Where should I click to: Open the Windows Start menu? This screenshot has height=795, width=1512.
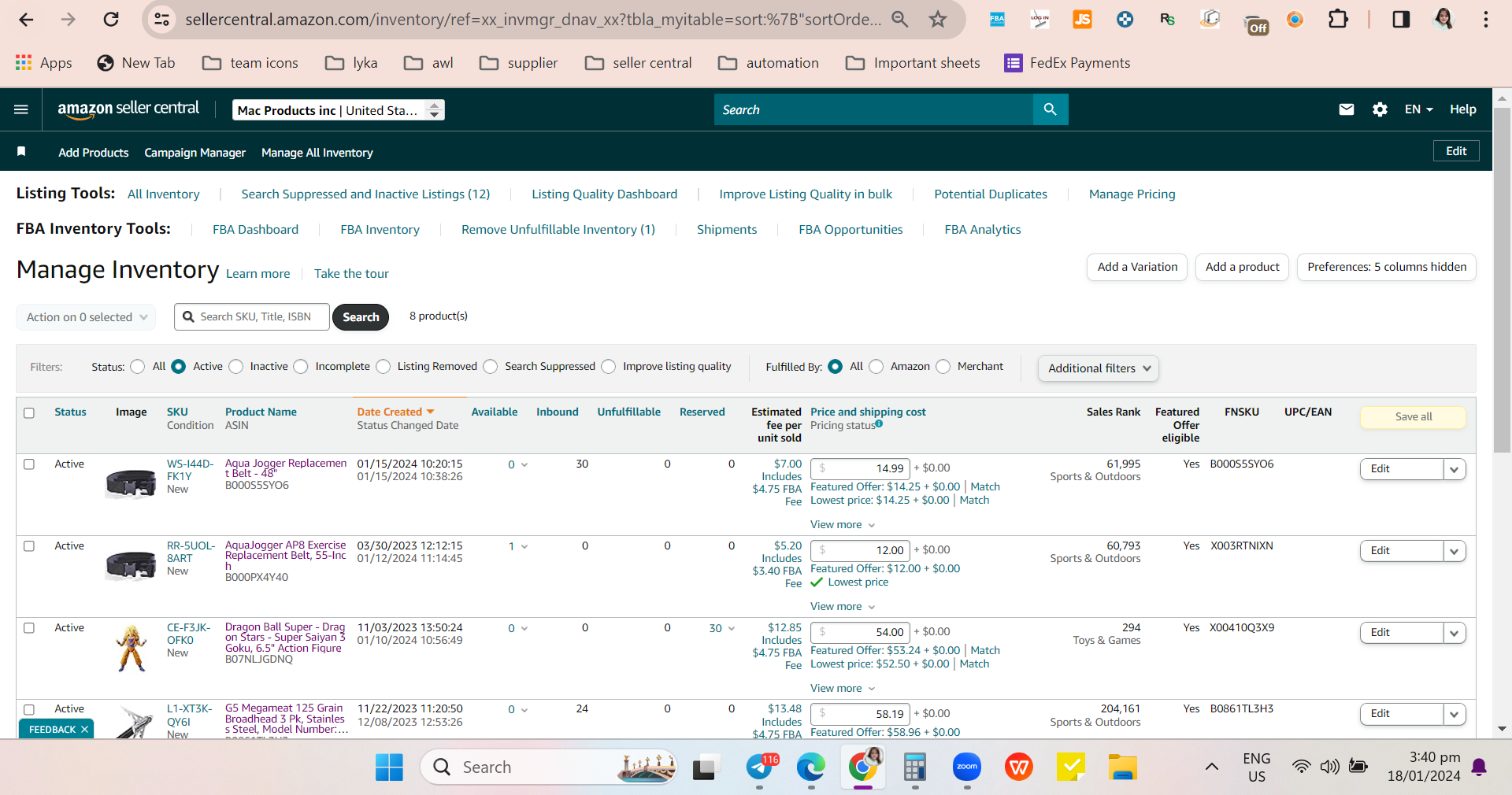pyautogui.click(x=389, y=767)
